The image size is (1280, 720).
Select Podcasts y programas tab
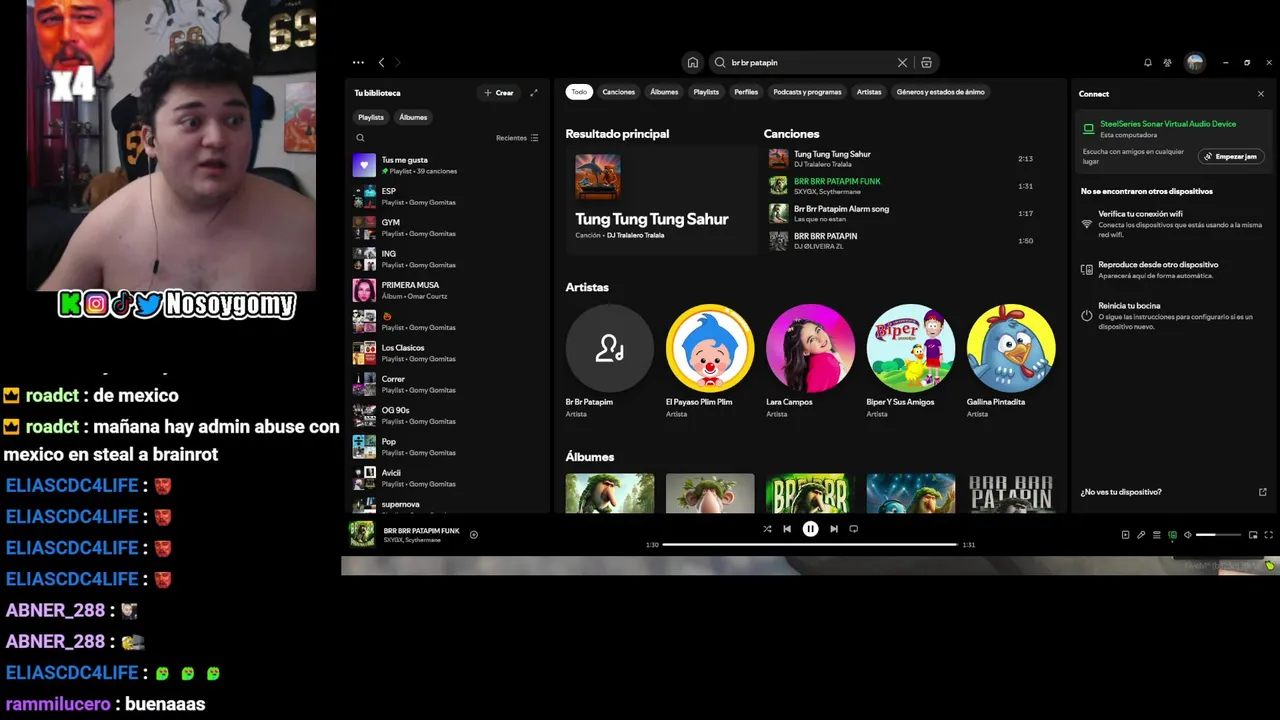click(x=807, y=92)
